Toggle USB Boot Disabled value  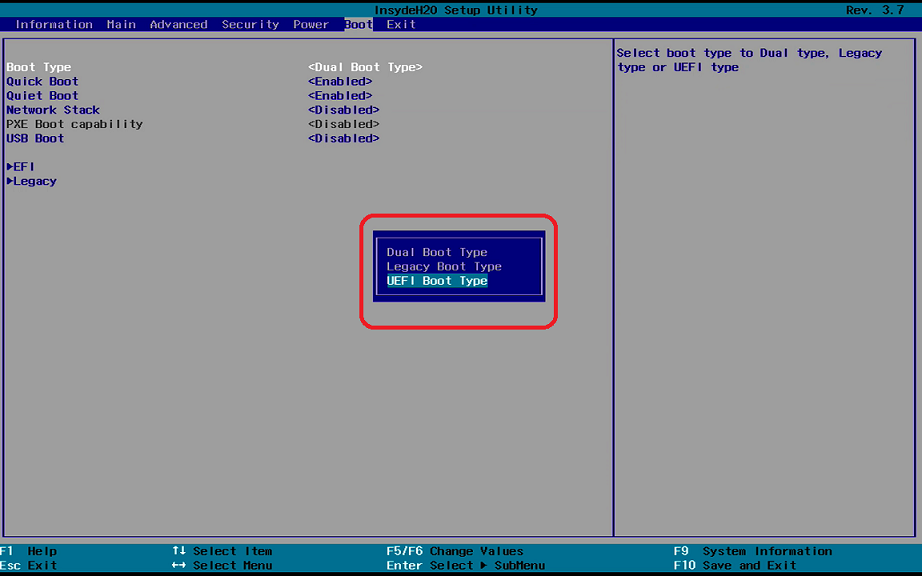344,139
